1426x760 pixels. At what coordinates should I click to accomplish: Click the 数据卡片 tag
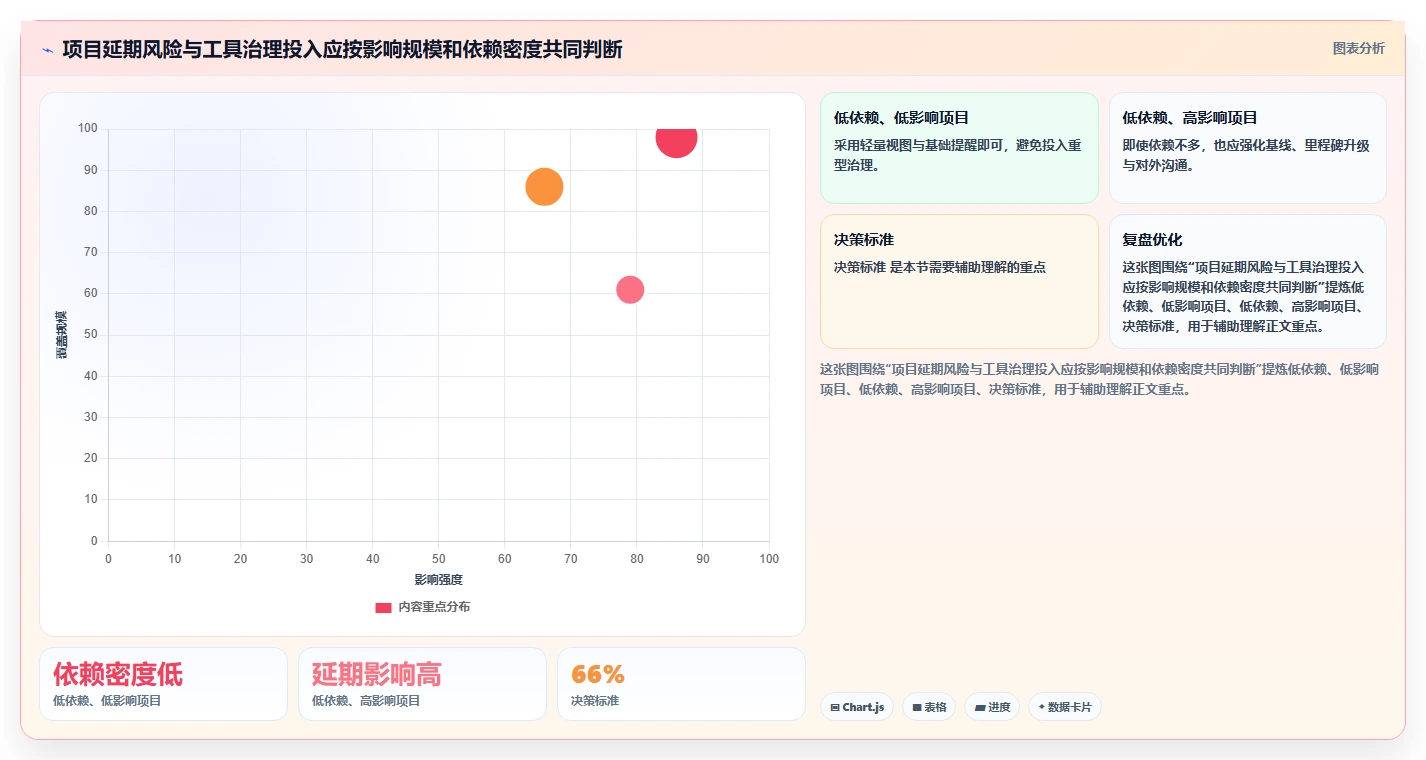click(x=1065, y=707)
